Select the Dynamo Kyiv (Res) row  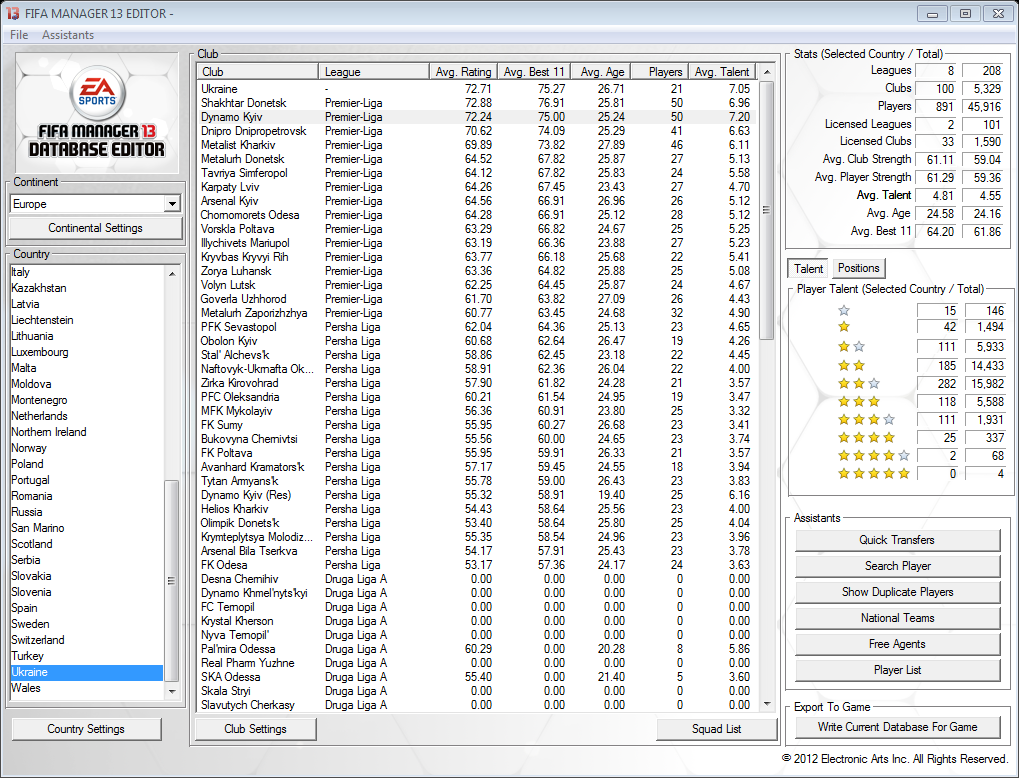pyautogui.click(x=478, y=495)
